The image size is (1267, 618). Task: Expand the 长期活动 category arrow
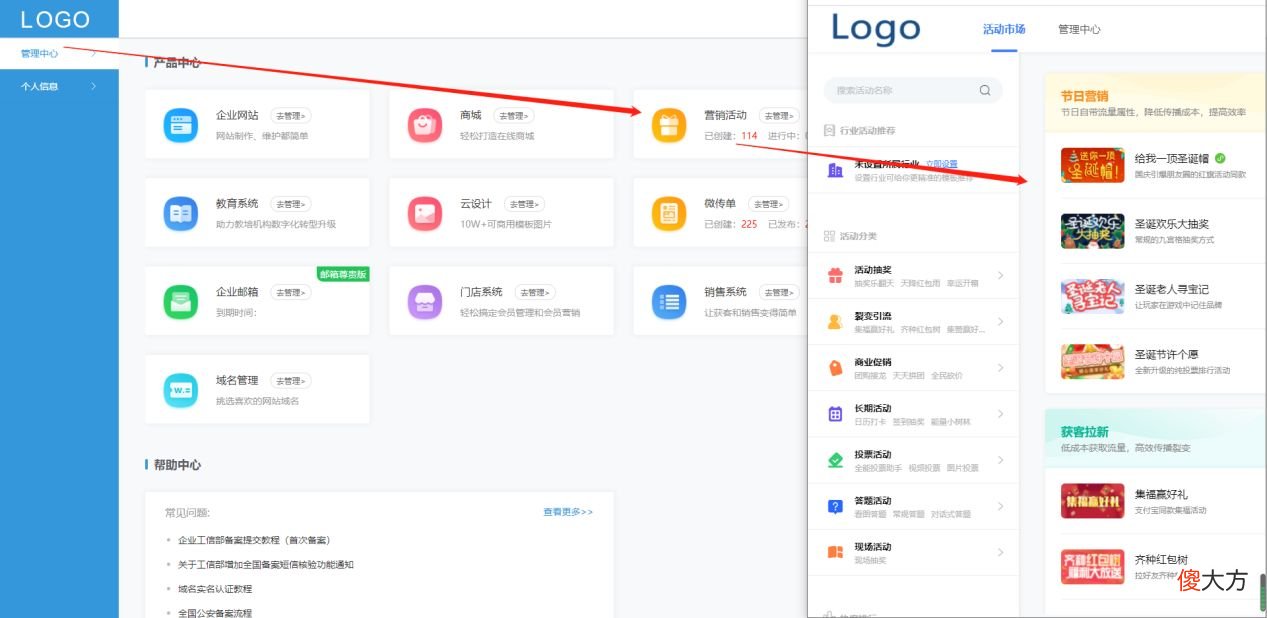click(1000, 414)
